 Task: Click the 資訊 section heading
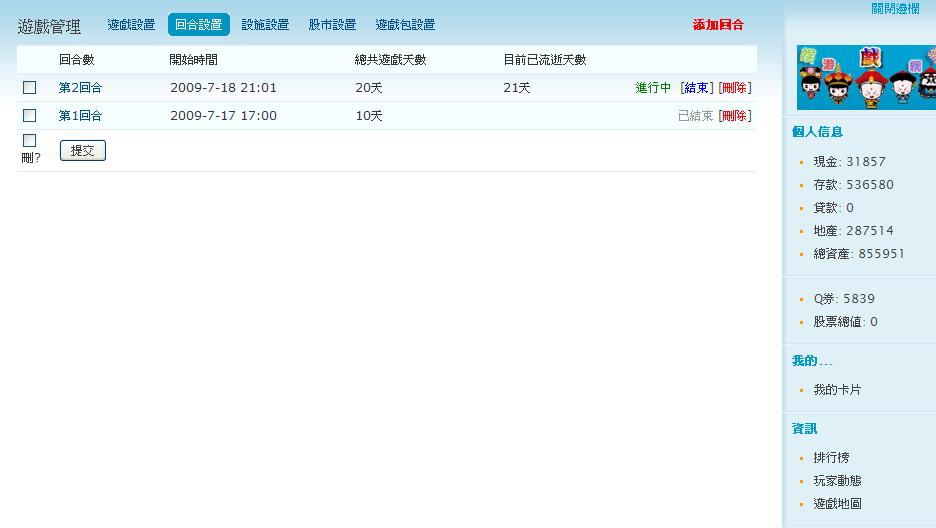[805, 428]
